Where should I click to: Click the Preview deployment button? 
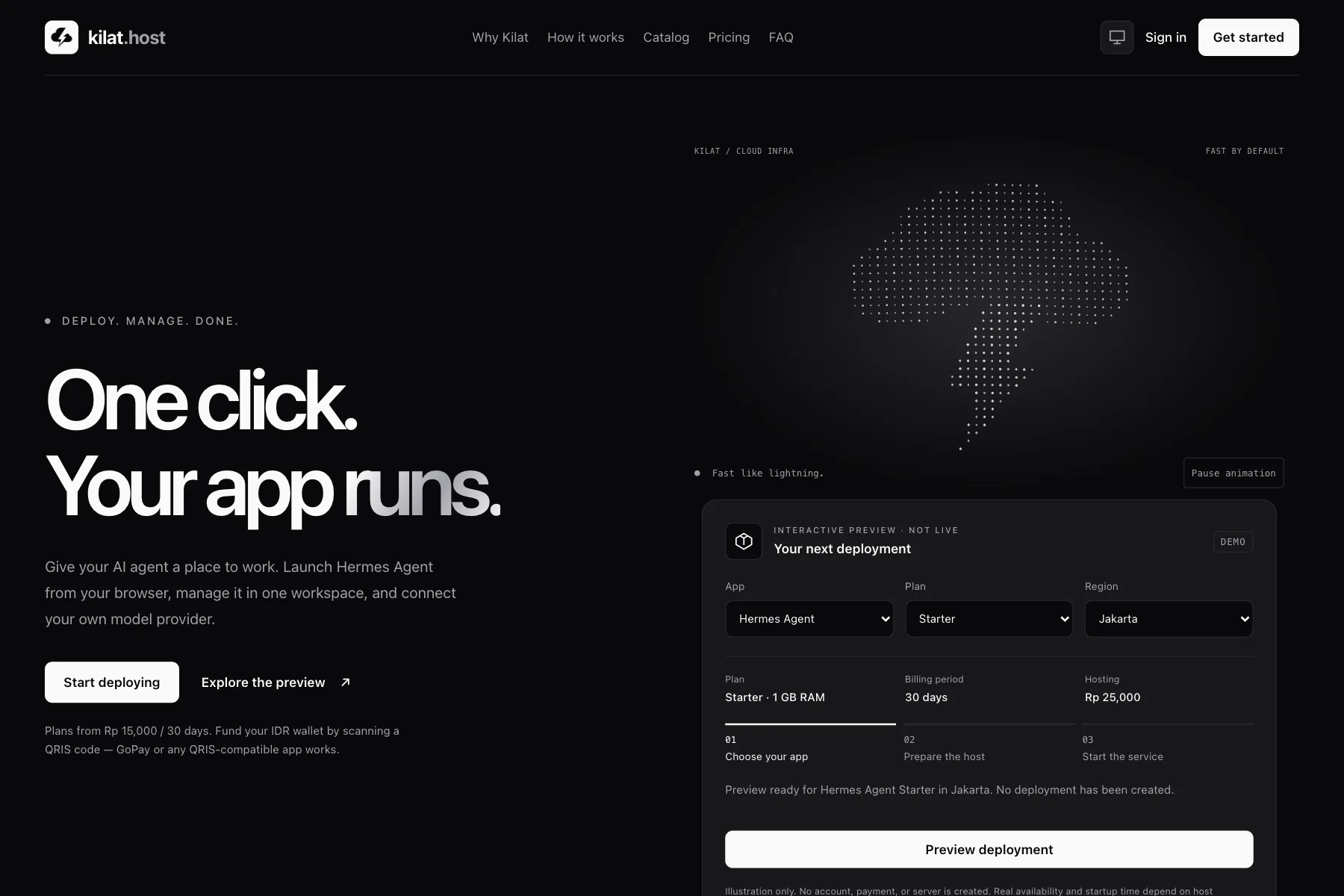[989, 849]
